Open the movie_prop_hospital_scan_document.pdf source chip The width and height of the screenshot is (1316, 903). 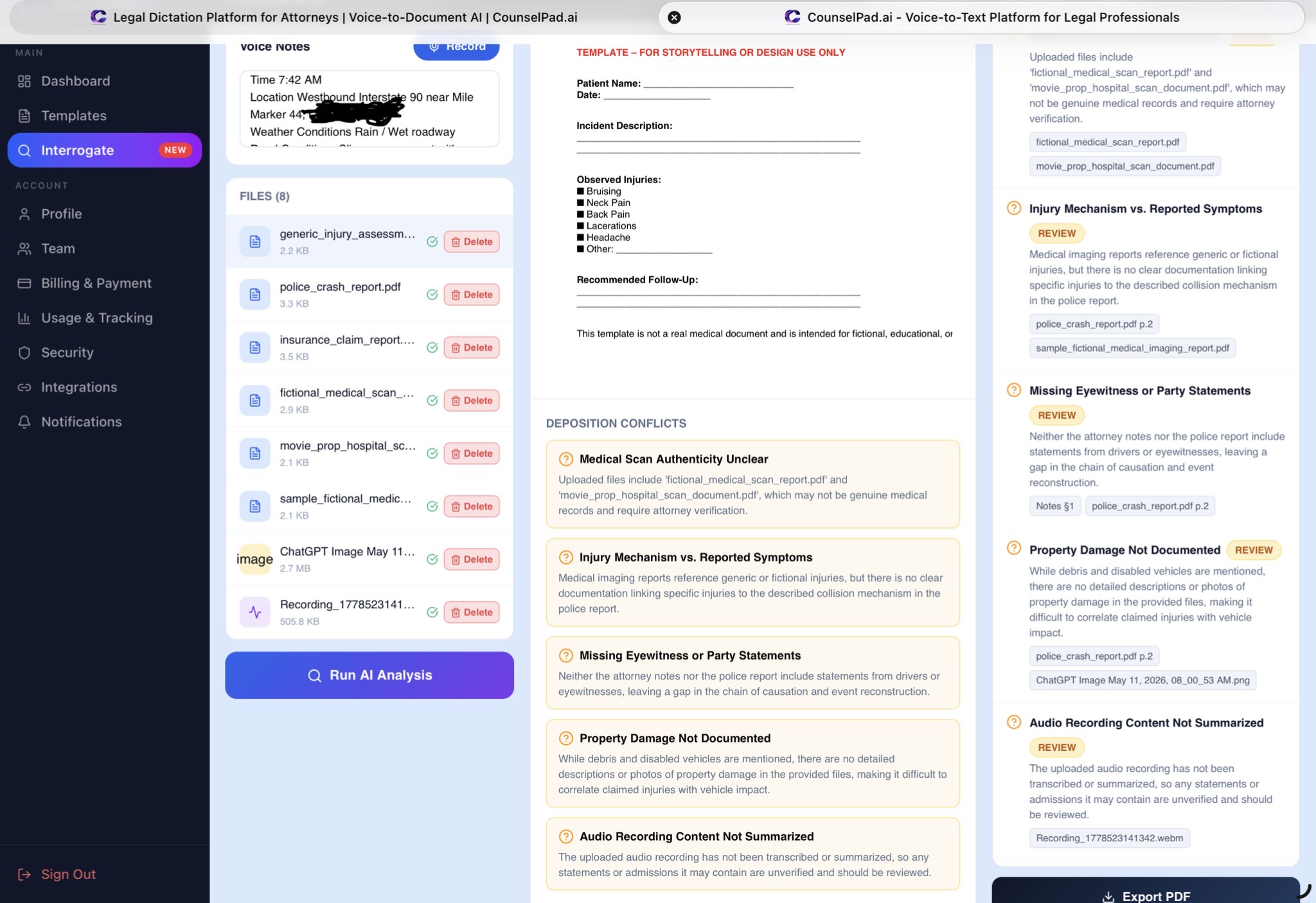pos(1125,166)
